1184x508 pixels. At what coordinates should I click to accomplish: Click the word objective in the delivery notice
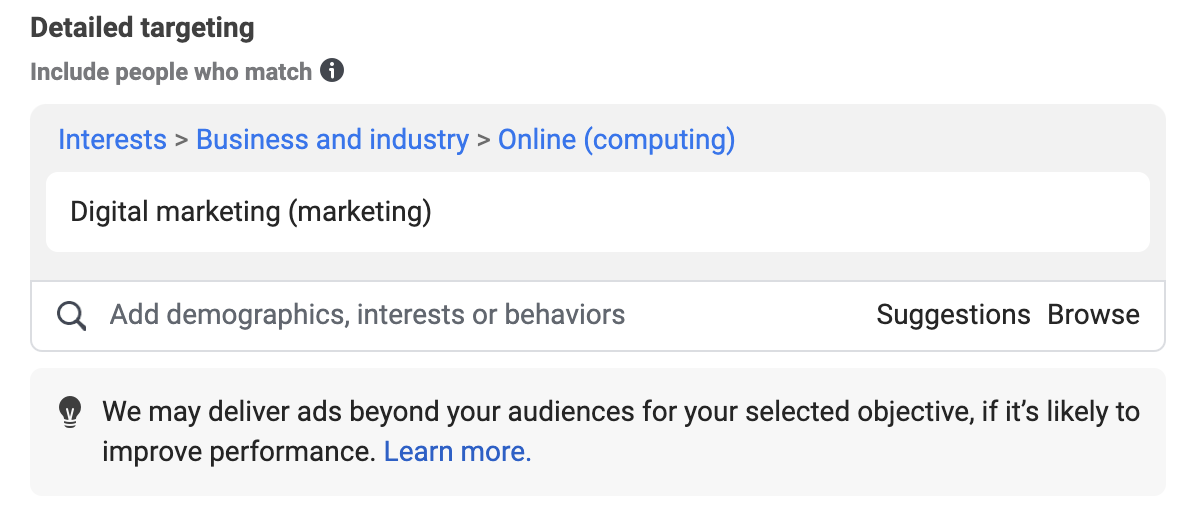pos(912,412)
